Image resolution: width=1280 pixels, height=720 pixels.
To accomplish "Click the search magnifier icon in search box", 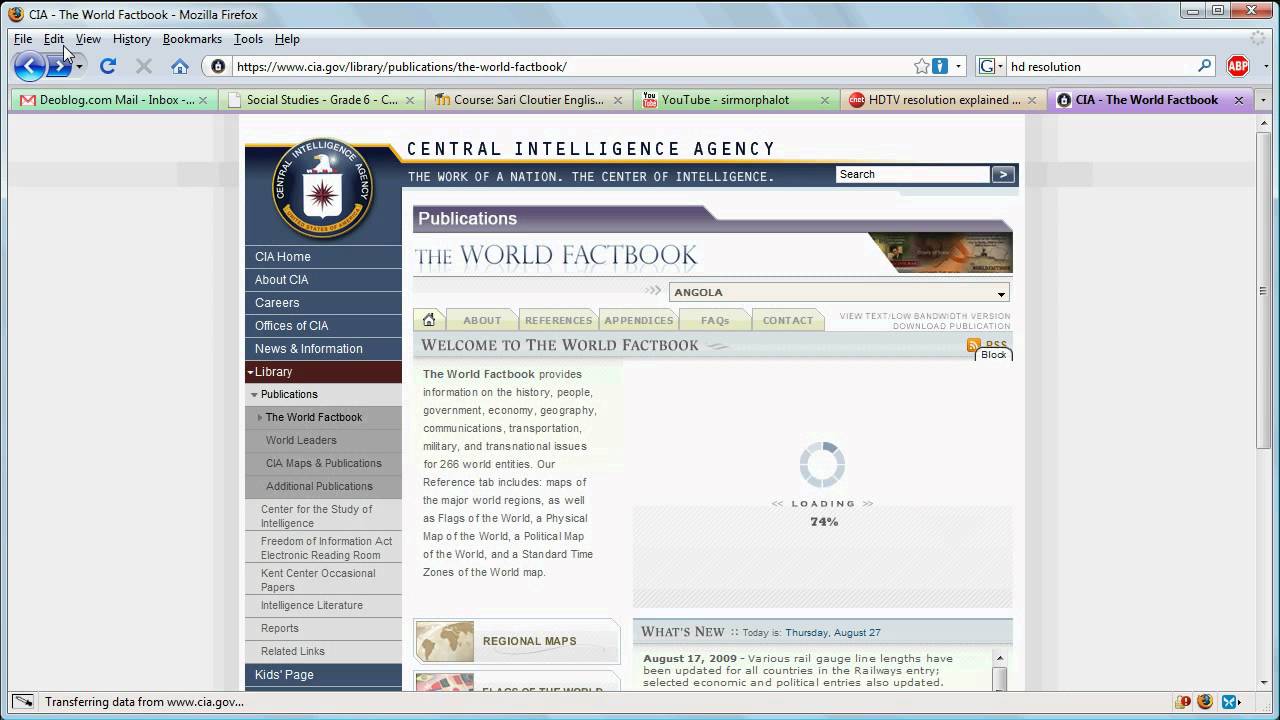I will (1205, 66).
